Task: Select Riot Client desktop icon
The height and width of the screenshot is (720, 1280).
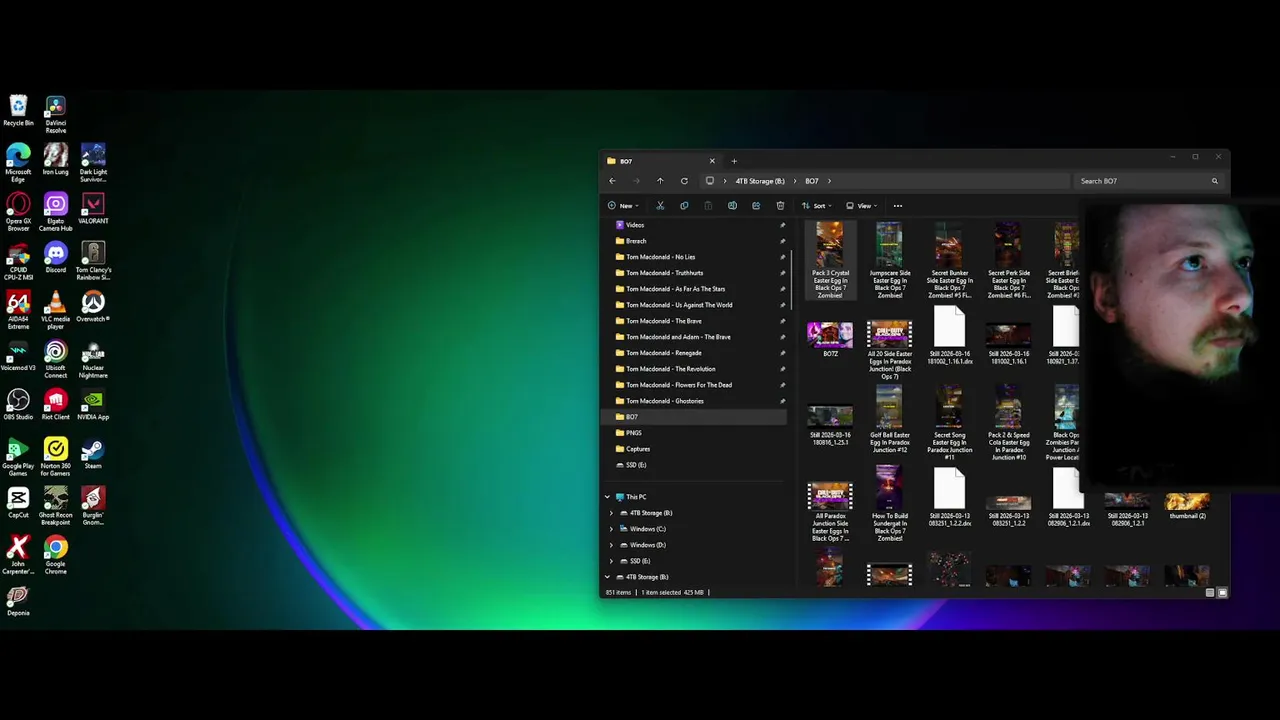Action: coord(56,404)
